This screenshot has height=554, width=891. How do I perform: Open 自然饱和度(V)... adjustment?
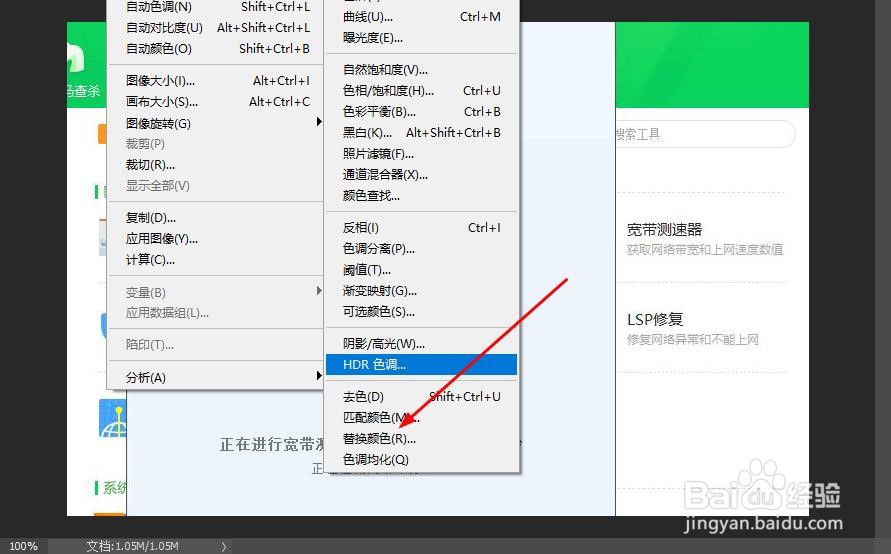pos(422,70)
